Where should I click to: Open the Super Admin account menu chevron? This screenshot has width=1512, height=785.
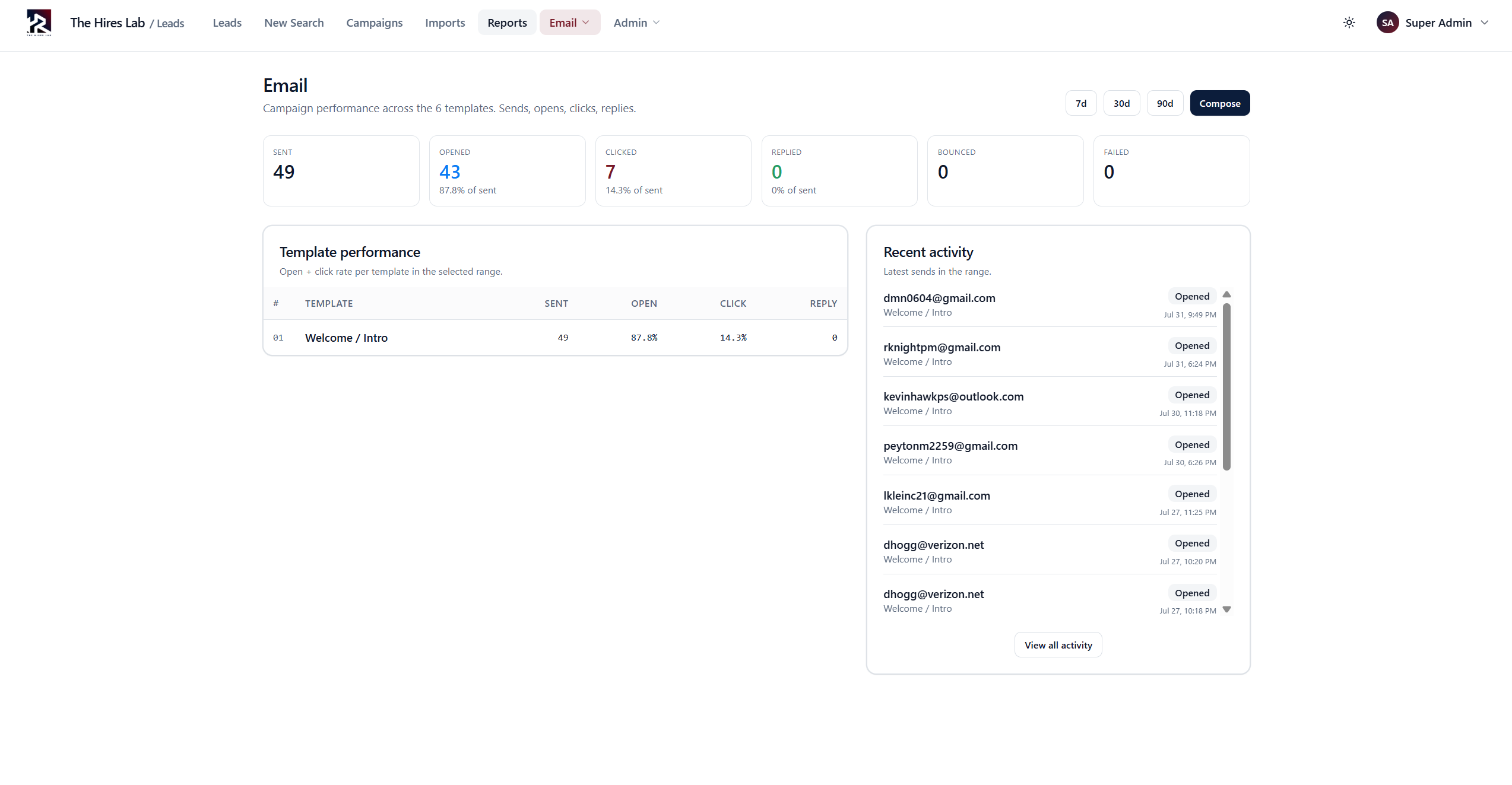click(1485, 23)
